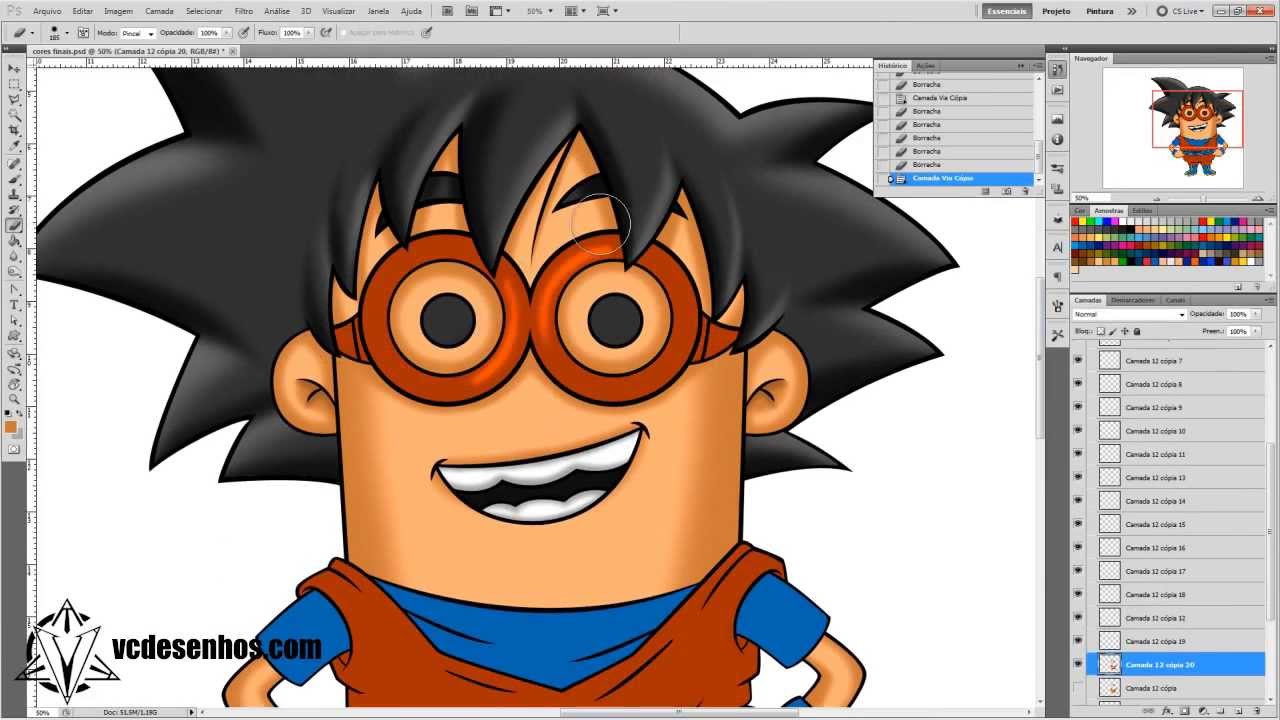
Task: Hide layer Camada 12 cópia 15
Action: (x=1078, y=524)
